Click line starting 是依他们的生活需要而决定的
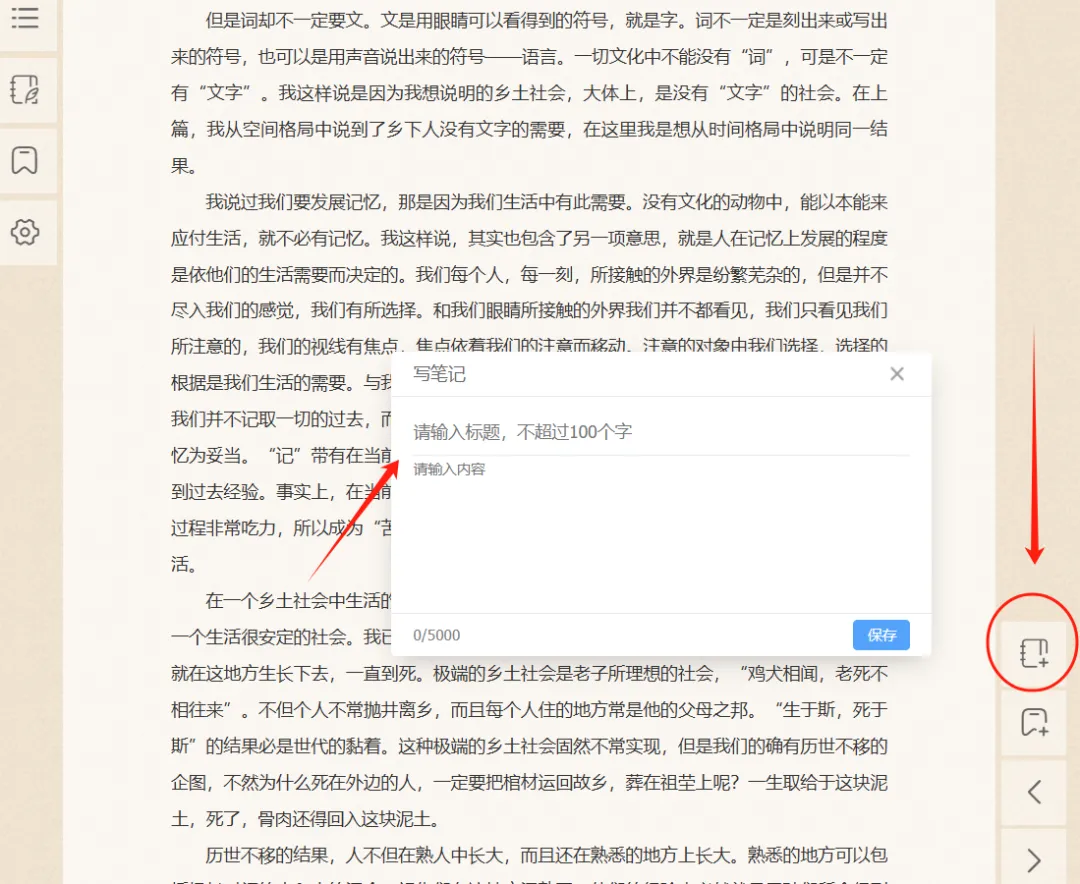The image size is (1080, 884). pyautogui.click(x=529, y=274)
